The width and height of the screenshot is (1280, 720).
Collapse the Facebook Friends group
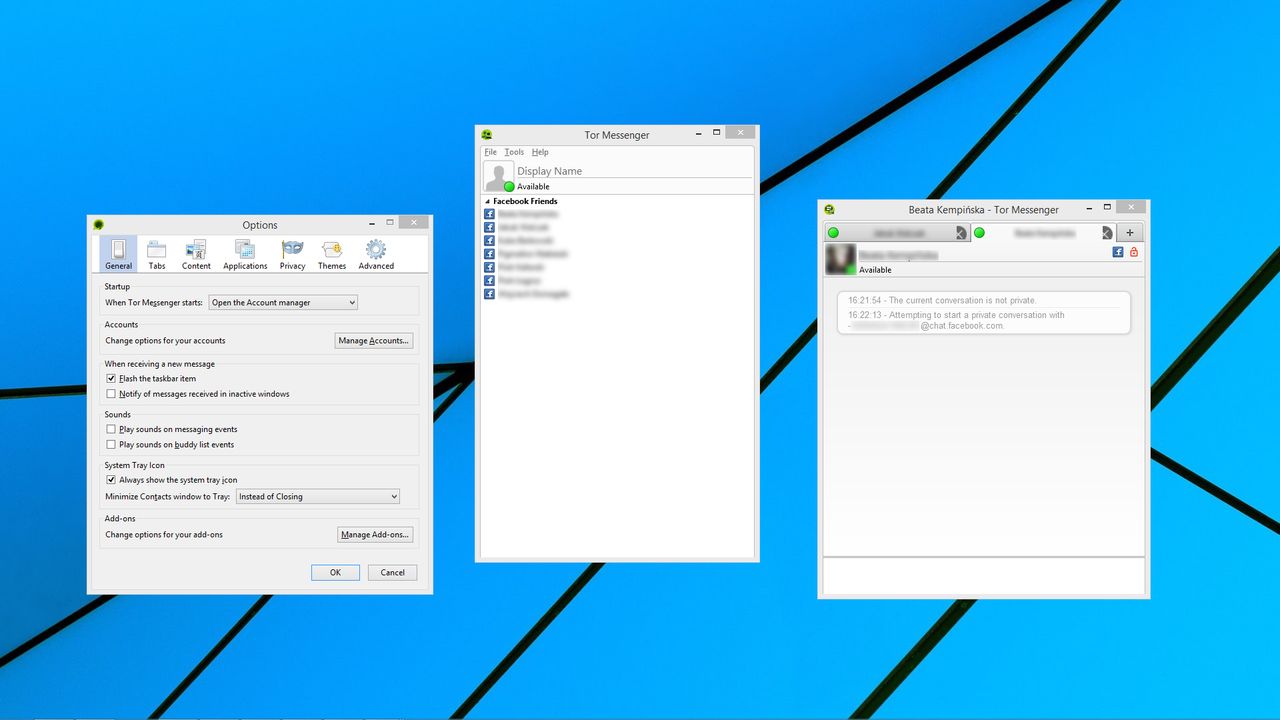(488, 202)
